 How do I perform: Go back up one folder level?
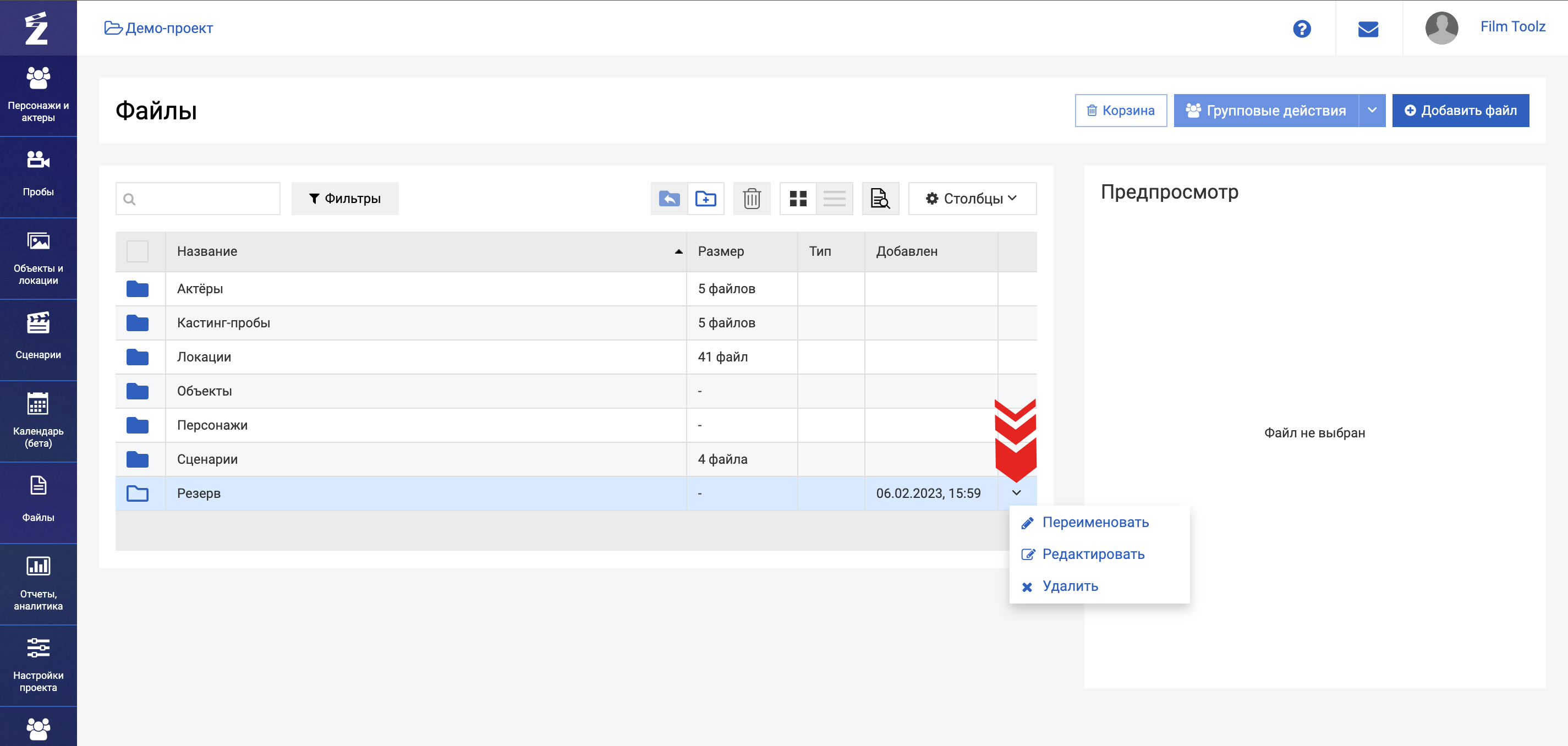click(669, 199)
